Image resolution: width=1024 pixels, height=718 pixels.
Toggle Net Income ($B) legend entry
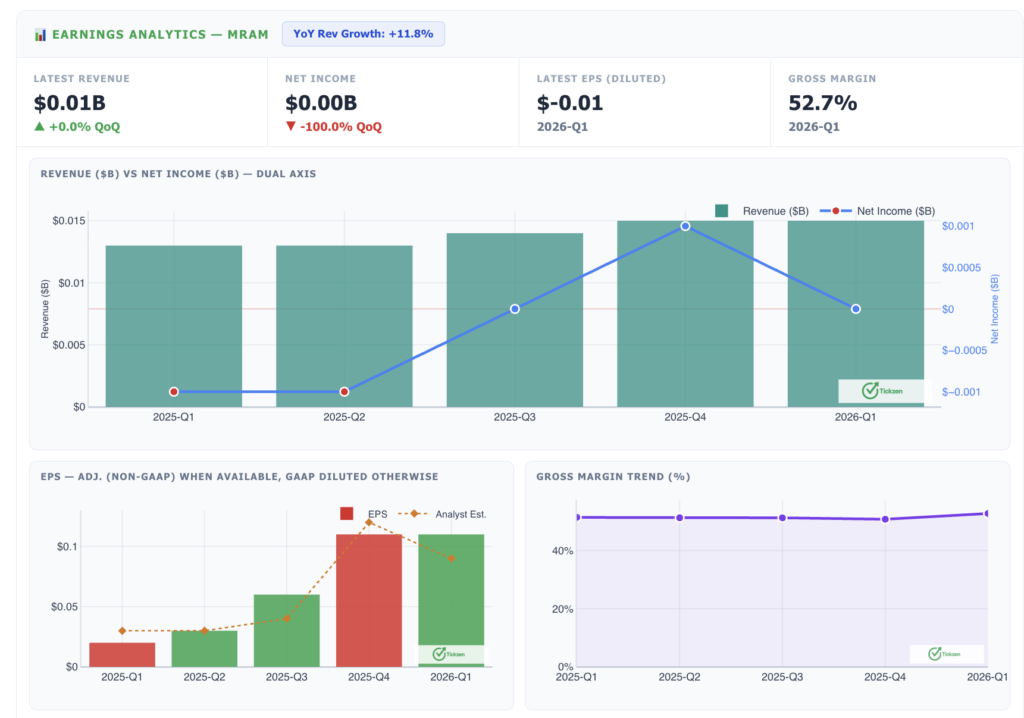[877, 211]
